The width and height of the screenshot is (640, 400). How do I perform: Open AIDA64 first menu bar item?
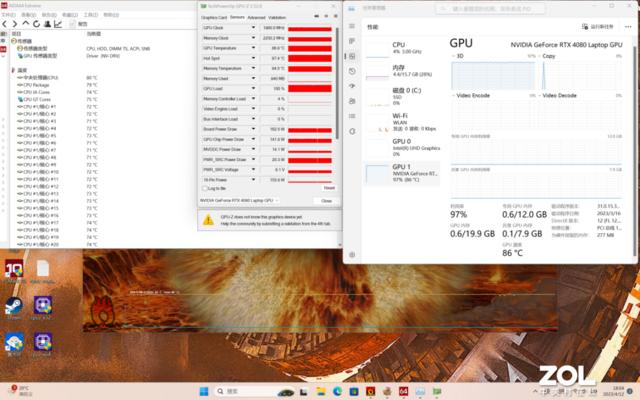[8, 15]
